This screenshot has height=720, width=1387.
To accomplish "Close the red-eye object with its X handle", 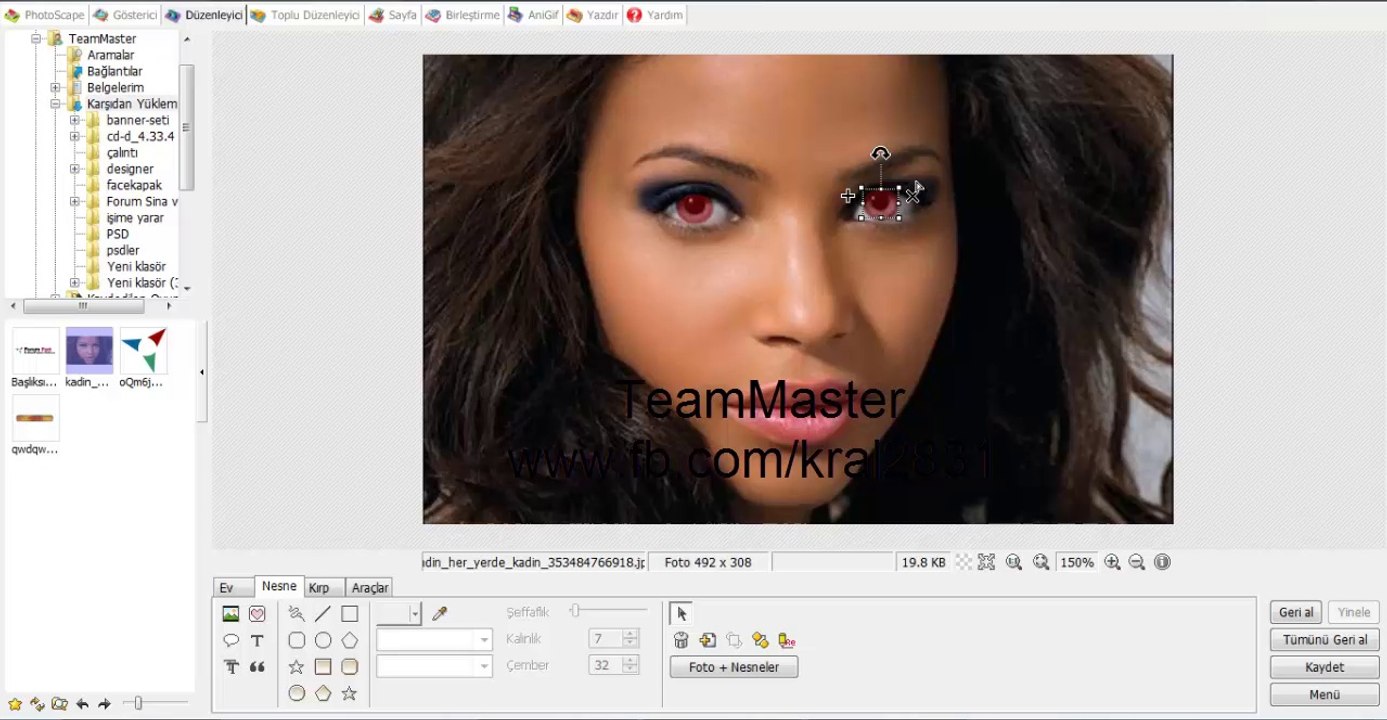I will pyautogui.click(x=914, y=196).
